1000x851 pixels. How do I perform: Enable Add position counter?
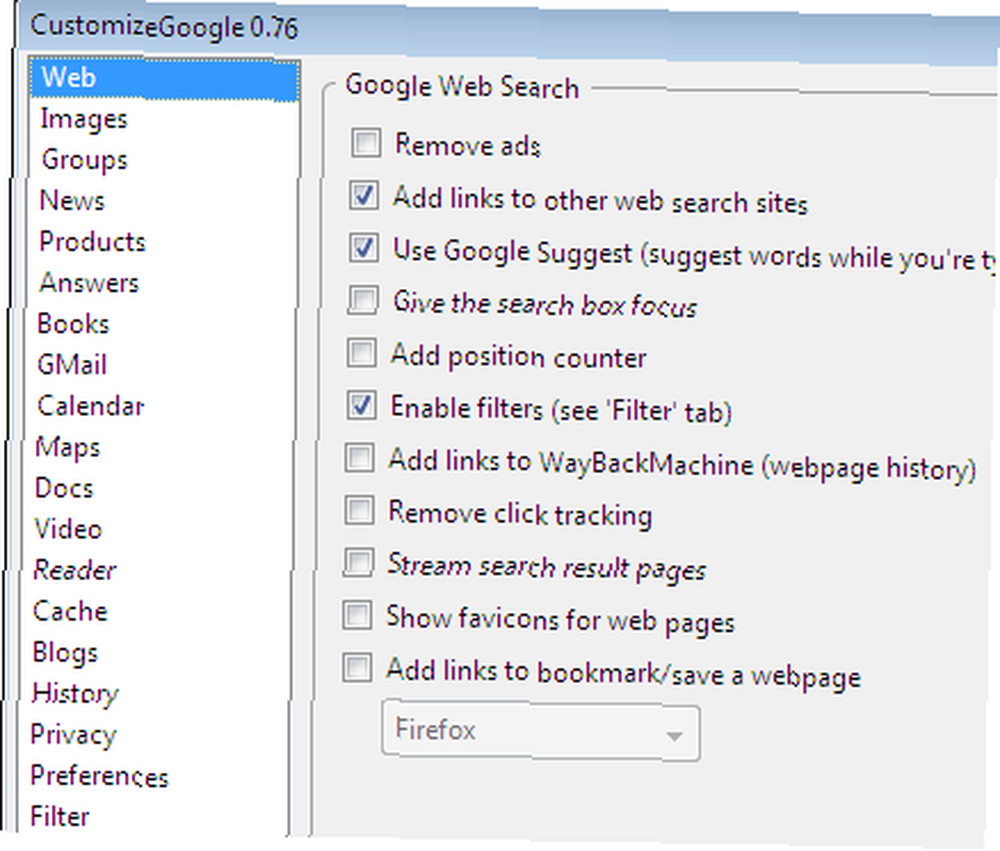pyautogui.click(x=362, y=352)
